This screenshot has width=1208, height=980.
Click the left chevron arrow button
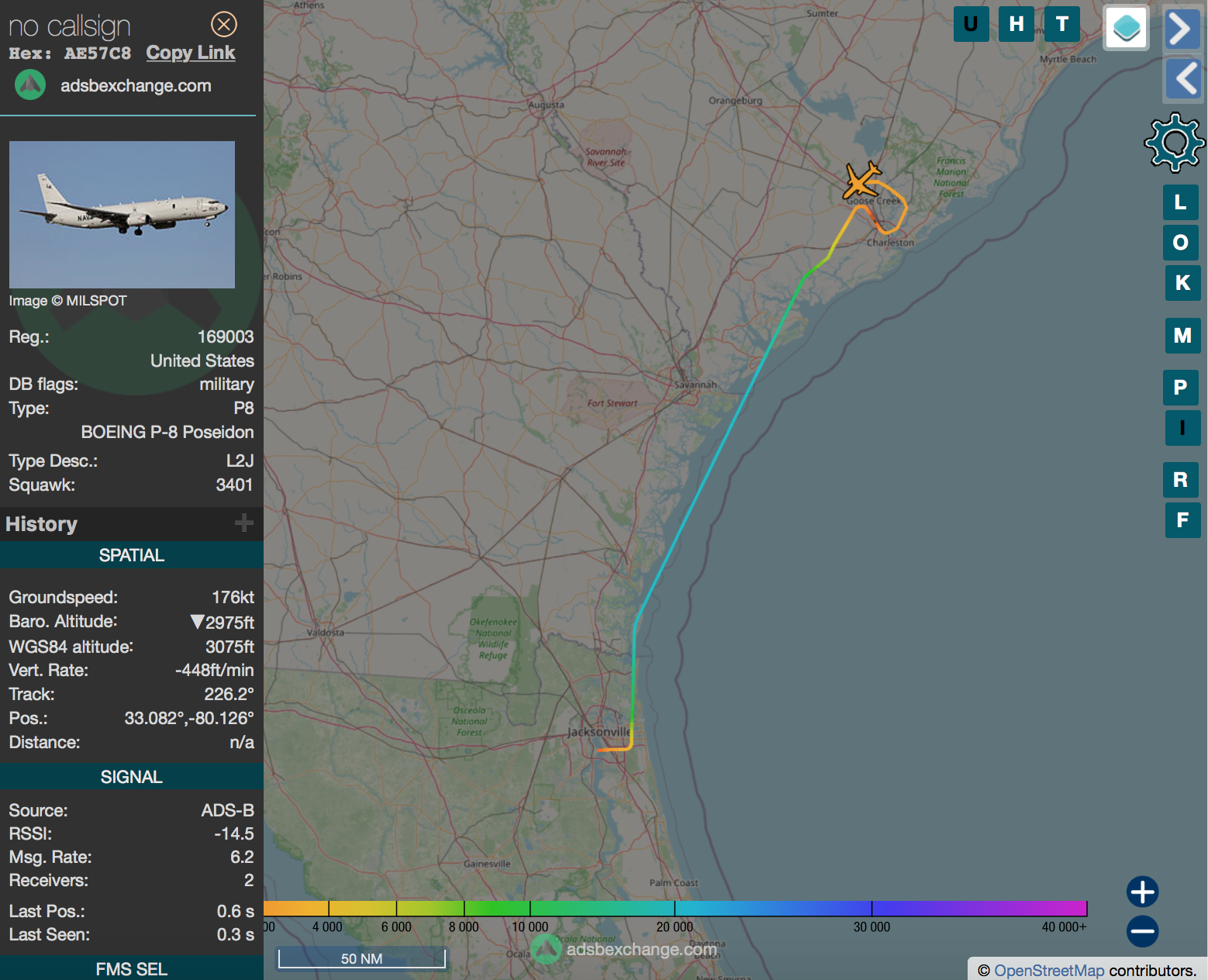pos(1182,79)
